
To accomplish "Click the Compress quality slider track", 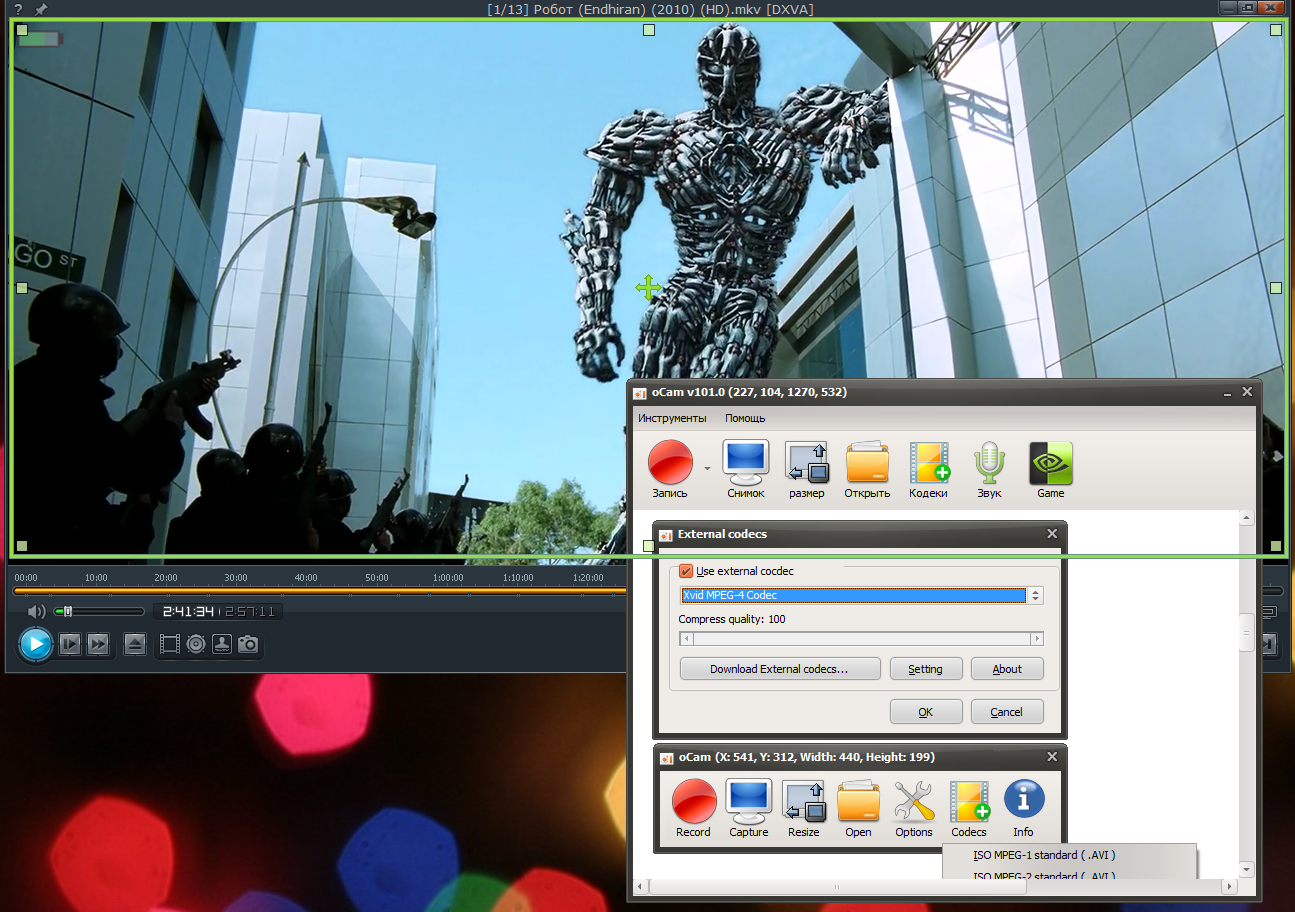I will point(861,638).
